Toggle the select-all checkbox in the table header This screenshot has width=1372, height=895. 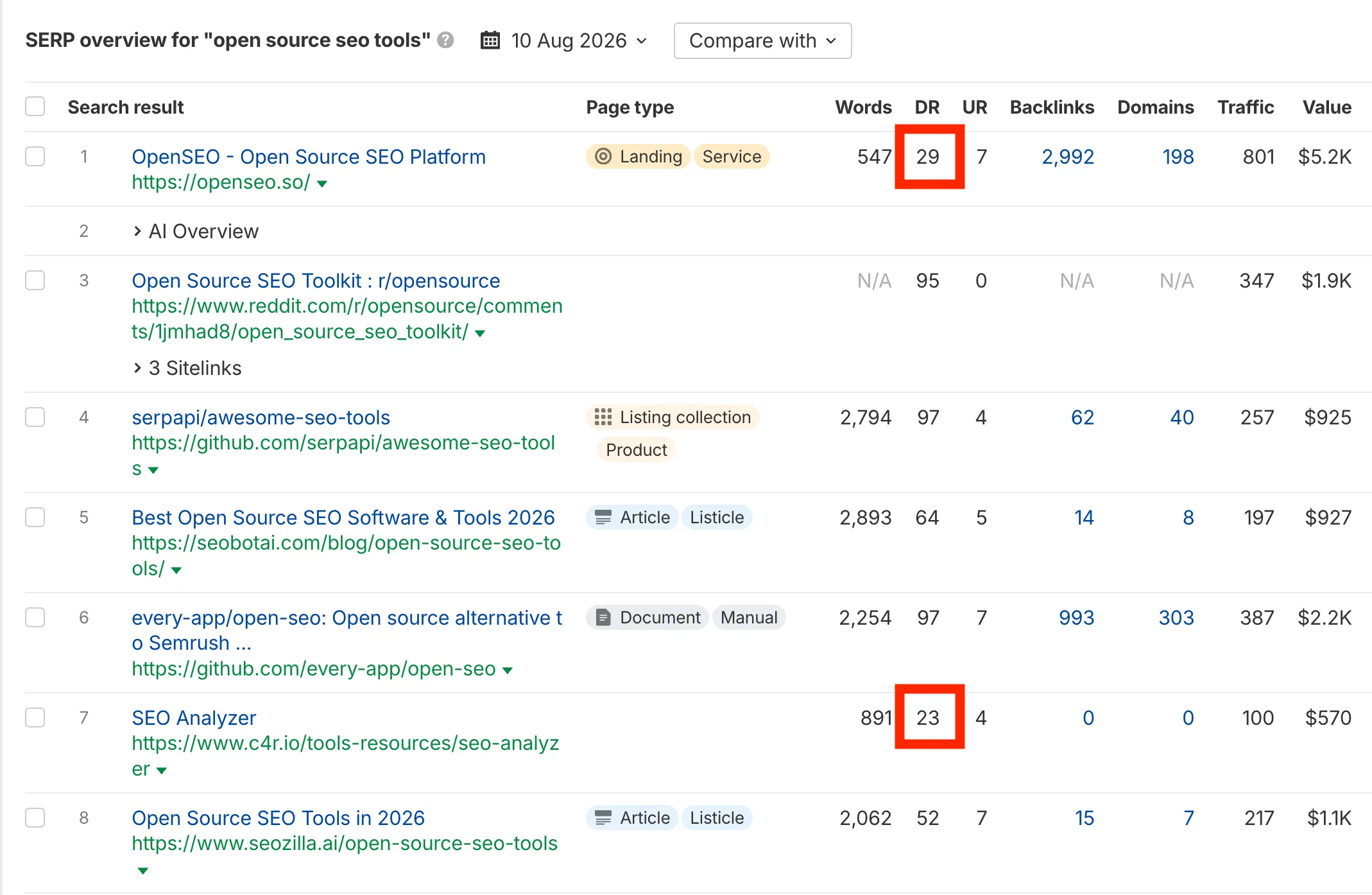pos(35,107)
